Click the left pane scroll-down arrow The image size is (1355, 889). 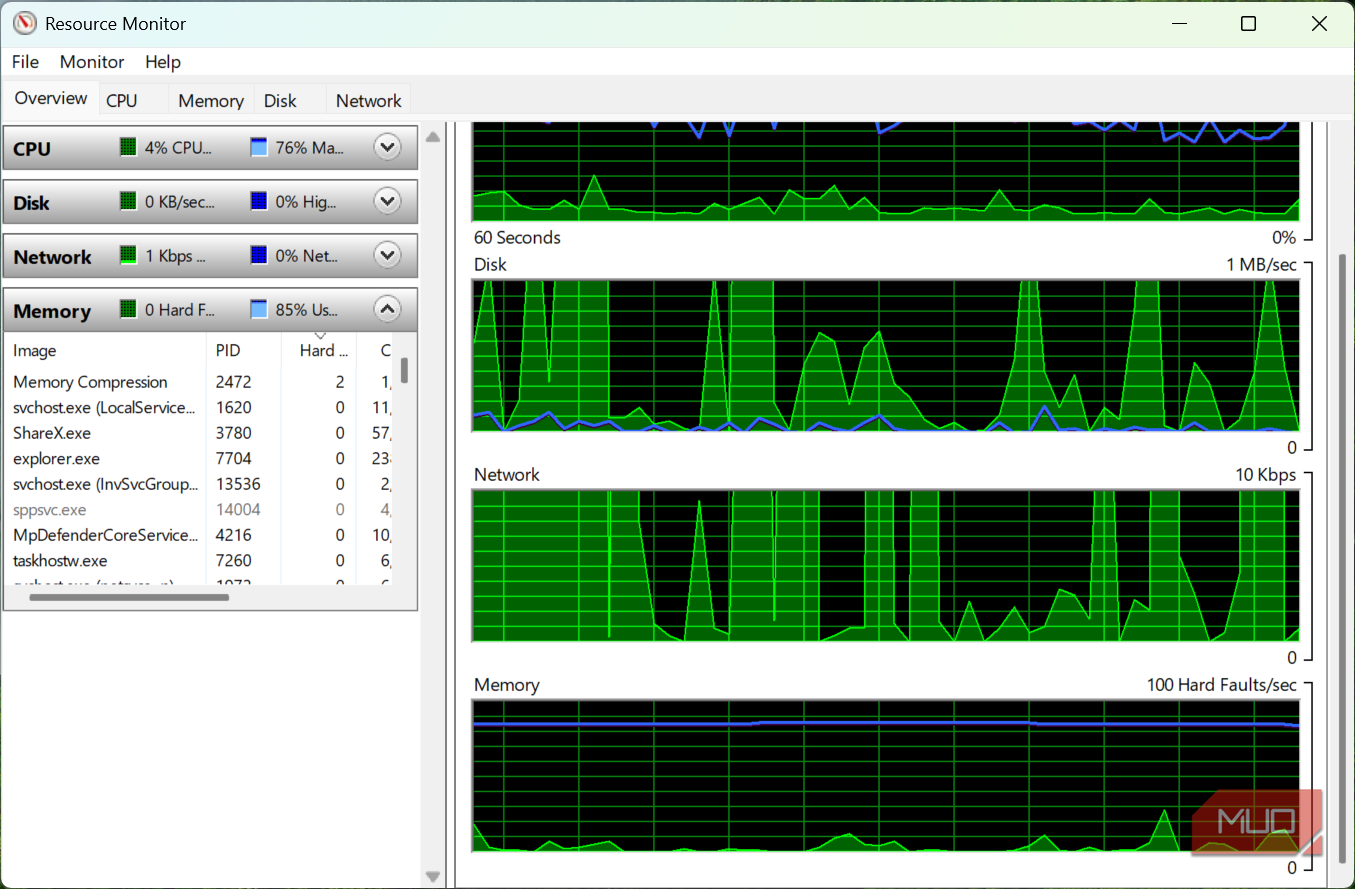click(433, 877)
